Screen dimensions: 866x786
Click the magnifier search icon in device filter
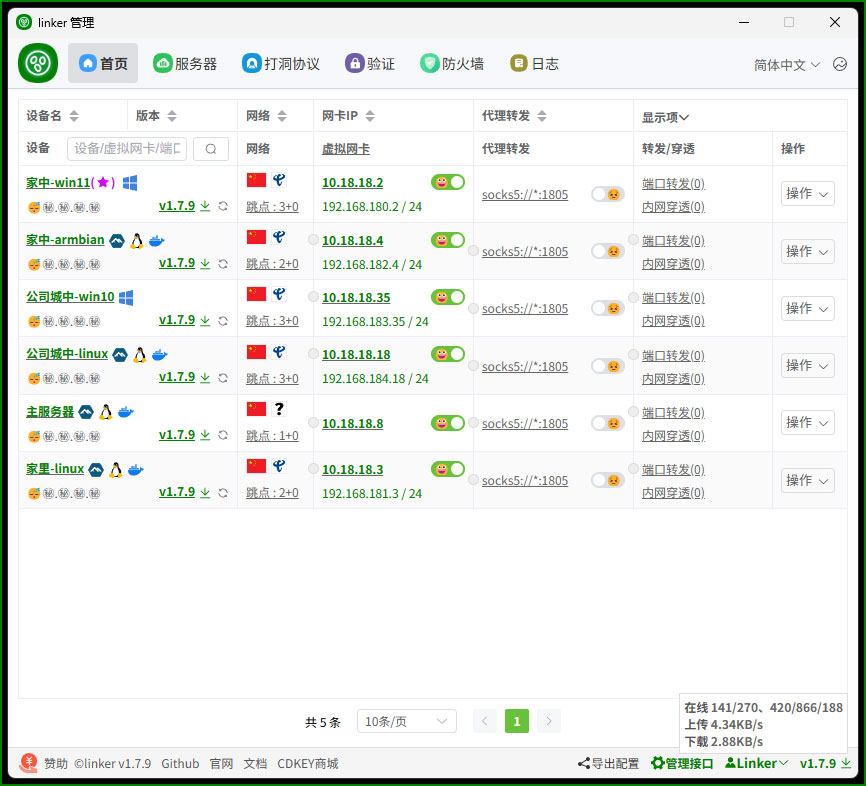[x=210, y=148]
